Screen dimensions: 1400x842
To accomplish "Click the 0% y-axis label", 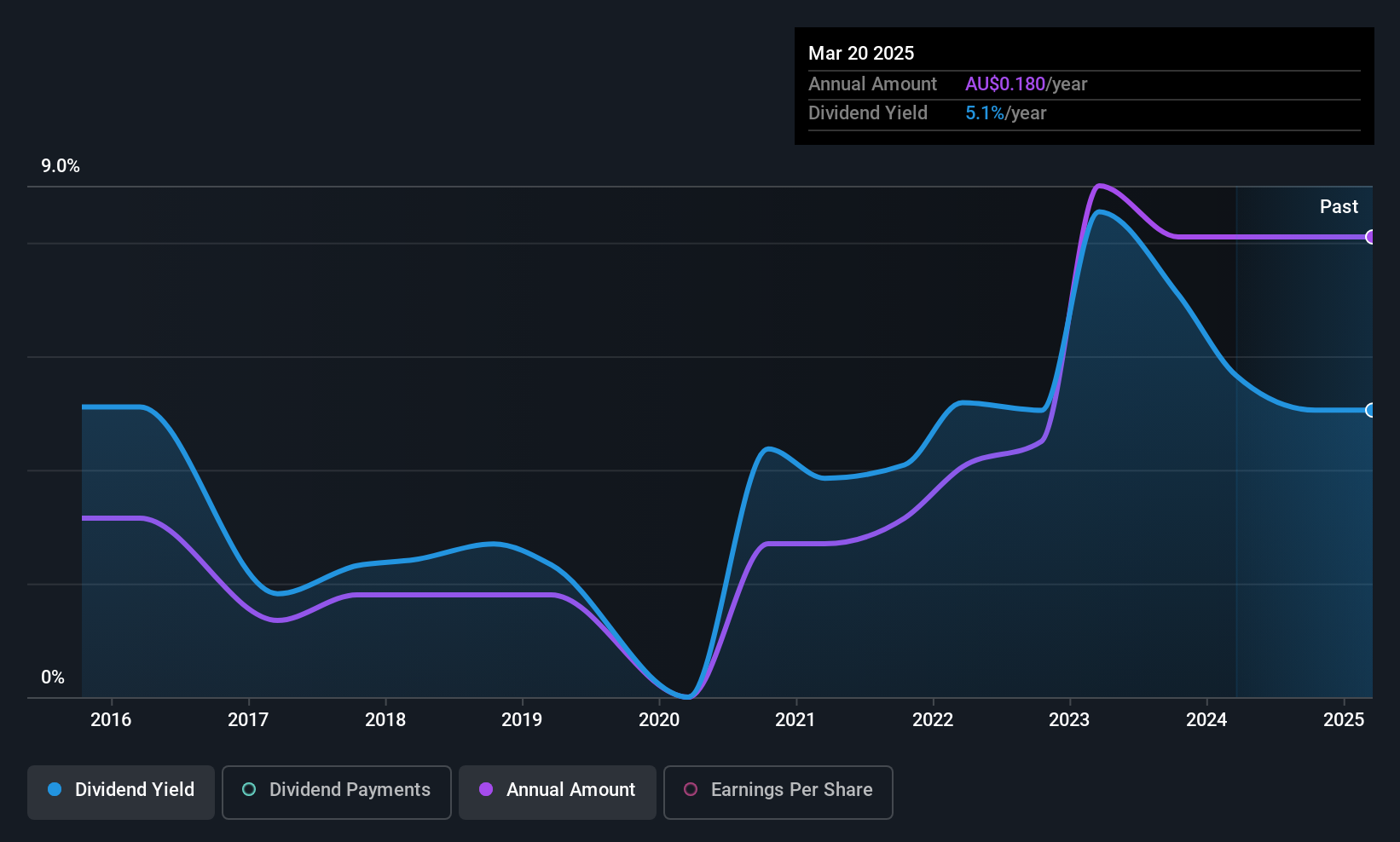I will pos(53,678).
